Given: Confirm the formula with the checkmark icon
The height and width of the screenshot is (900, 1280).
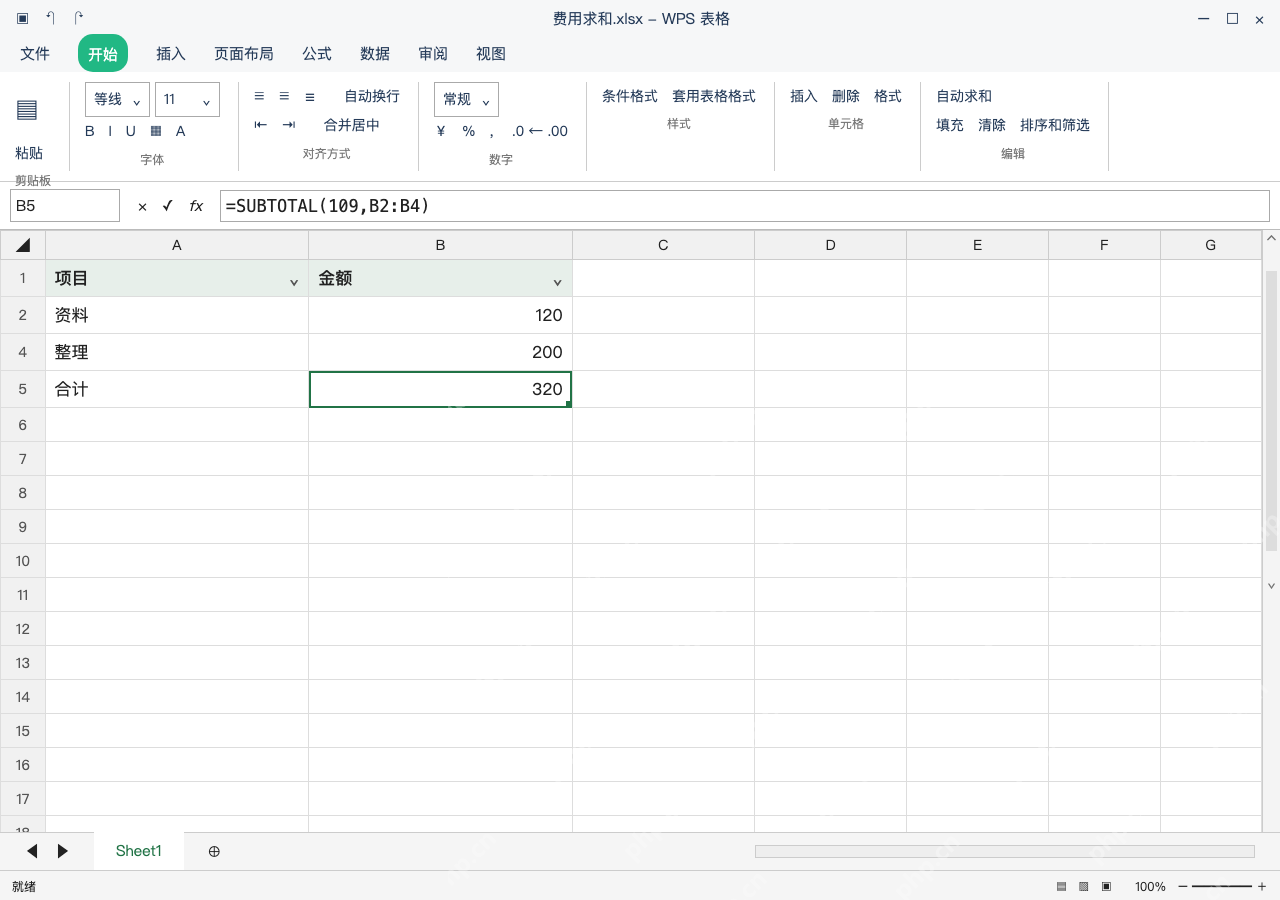Looking at the screenshot, I should tap(168, 205).
